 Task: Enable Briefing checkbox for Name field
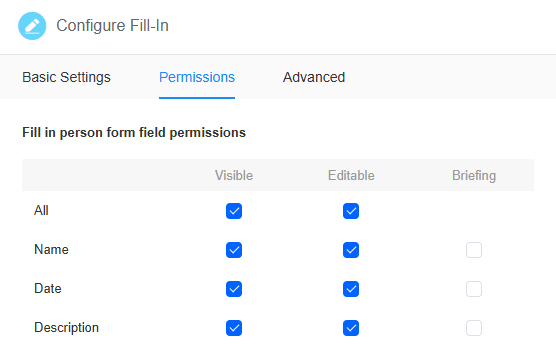[474, 250]
